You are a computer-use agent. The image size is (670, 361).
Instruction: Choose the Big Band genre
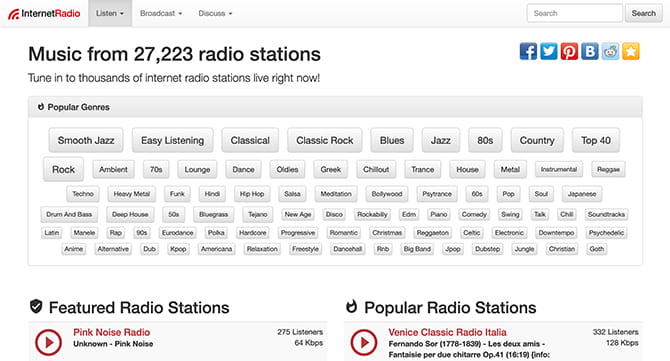(417, 249)
